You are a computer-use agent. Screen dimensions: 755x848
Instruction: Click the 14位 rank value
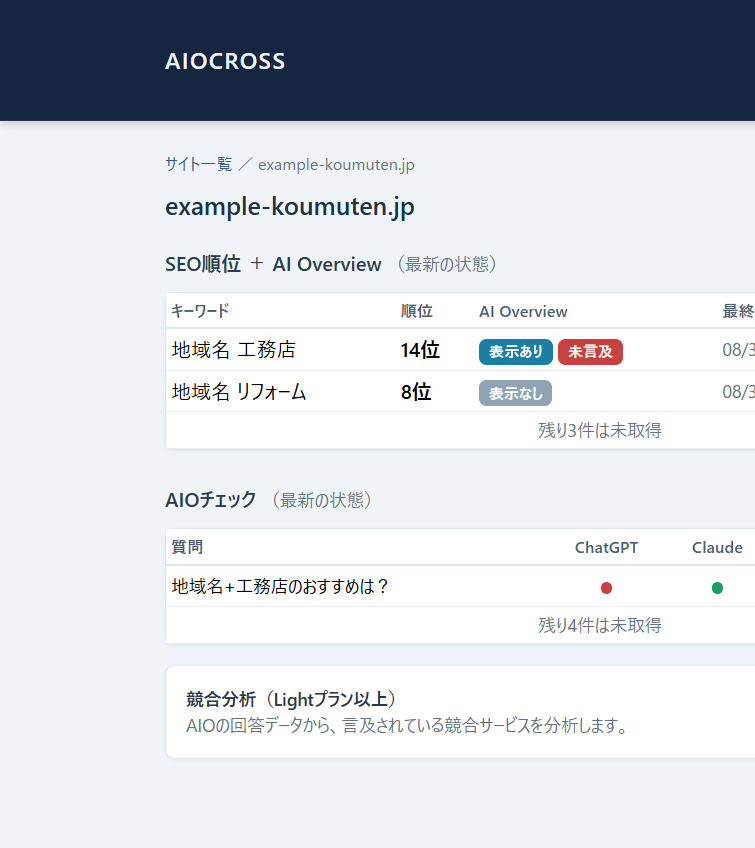pyautogui.click(x=420, y=350)
